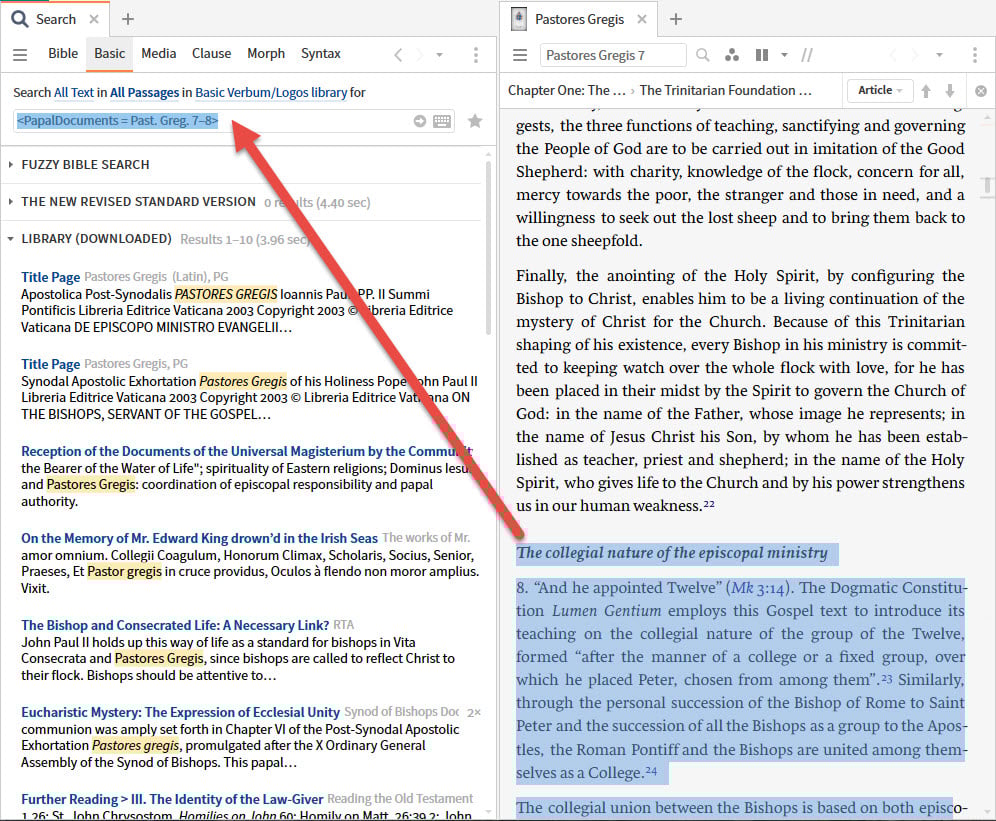Screen dimensions: 996x821
Task: Change the 'Basic Verbum/Logos library' resource scope
Action: (x=271, y=93)
